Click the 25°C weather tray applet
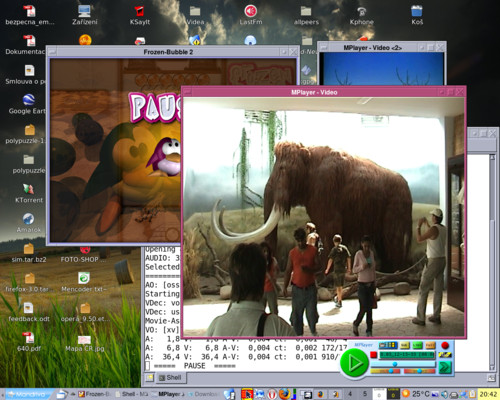 [415, 394]
